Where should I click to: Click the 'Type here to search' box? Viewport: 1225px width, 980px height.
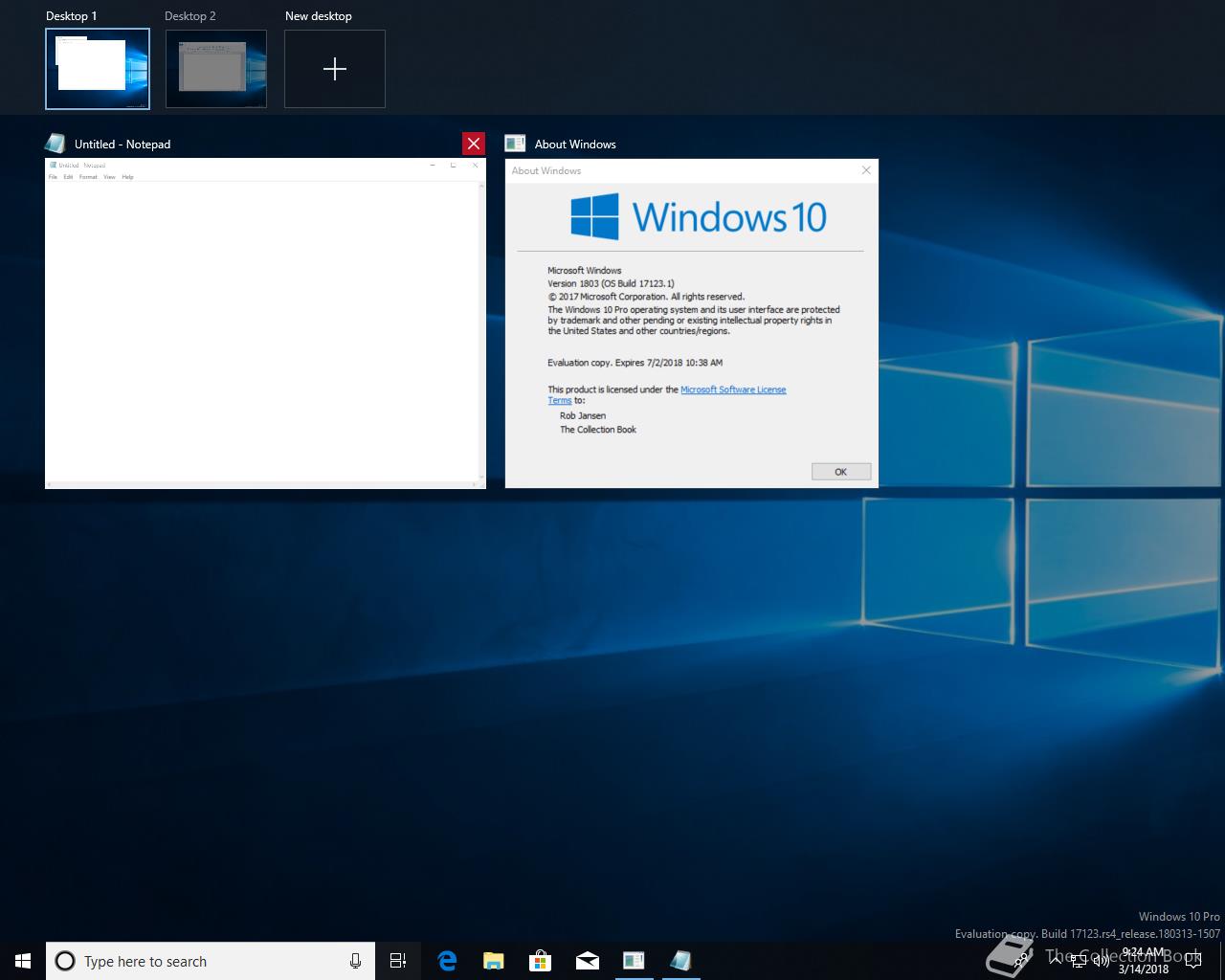201,961
